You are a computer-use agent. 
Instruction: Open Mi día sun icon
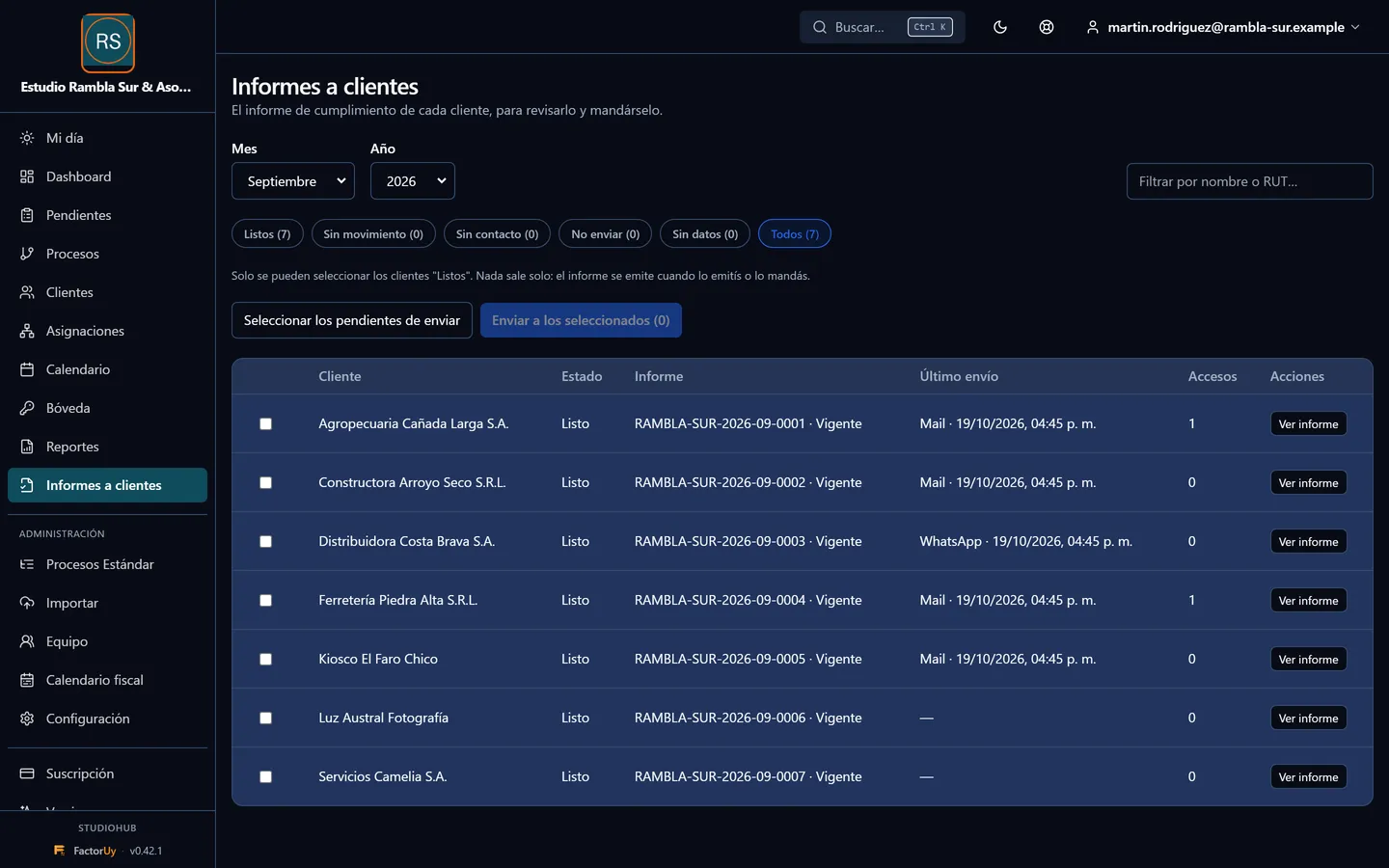coord(27,138)
